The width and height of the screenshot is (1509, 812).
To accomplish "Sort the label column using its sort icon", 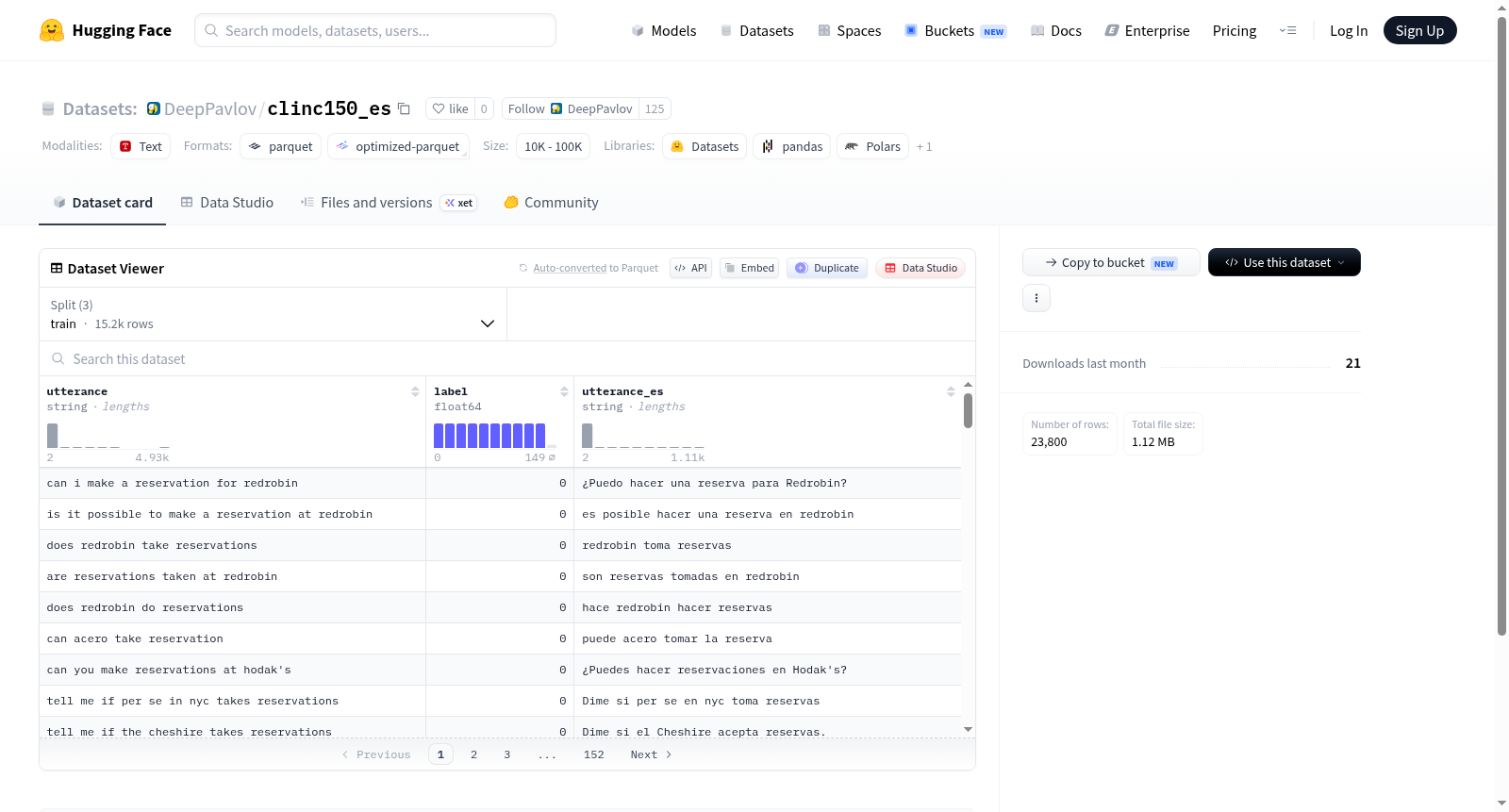I will pos(564,391).
